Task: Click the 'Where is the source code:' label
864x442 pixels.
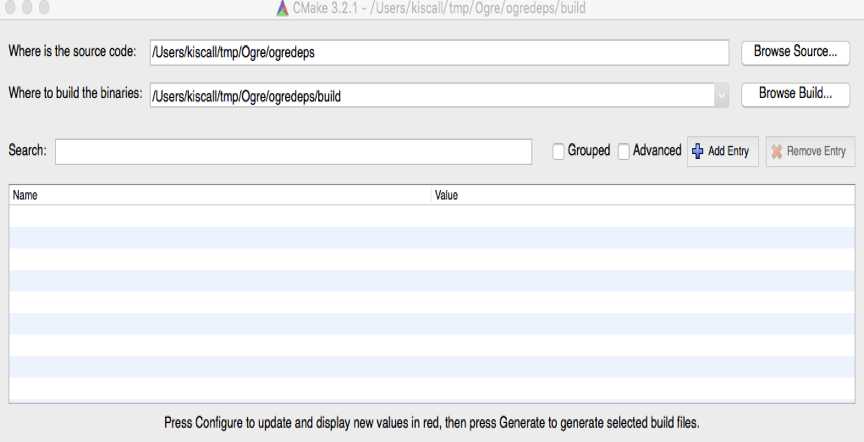Action: pyautogui.click(x=72, y=51)
